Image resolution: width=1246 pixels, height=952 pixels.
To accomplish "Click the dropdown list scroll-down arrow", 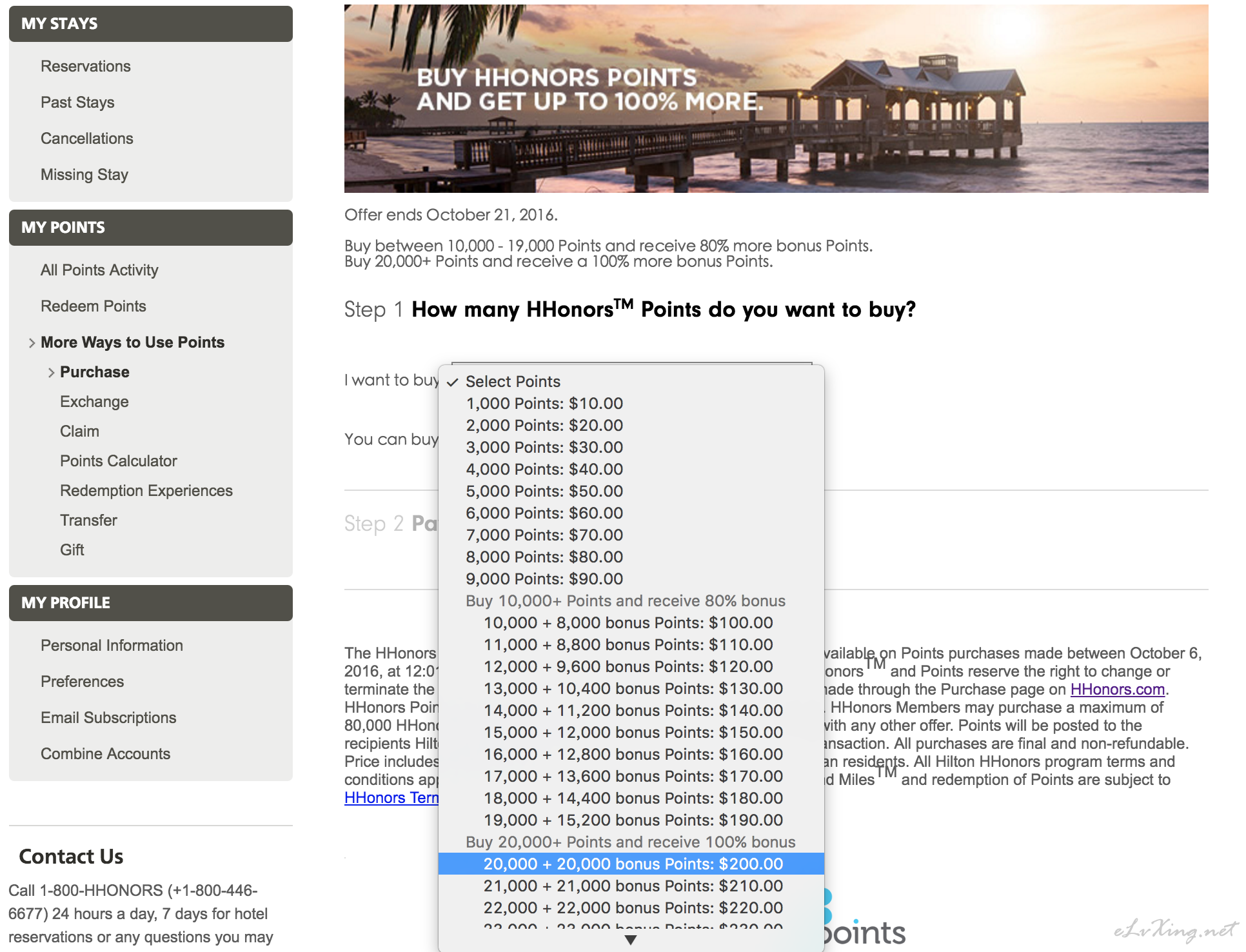I will [x=631, y=940].
